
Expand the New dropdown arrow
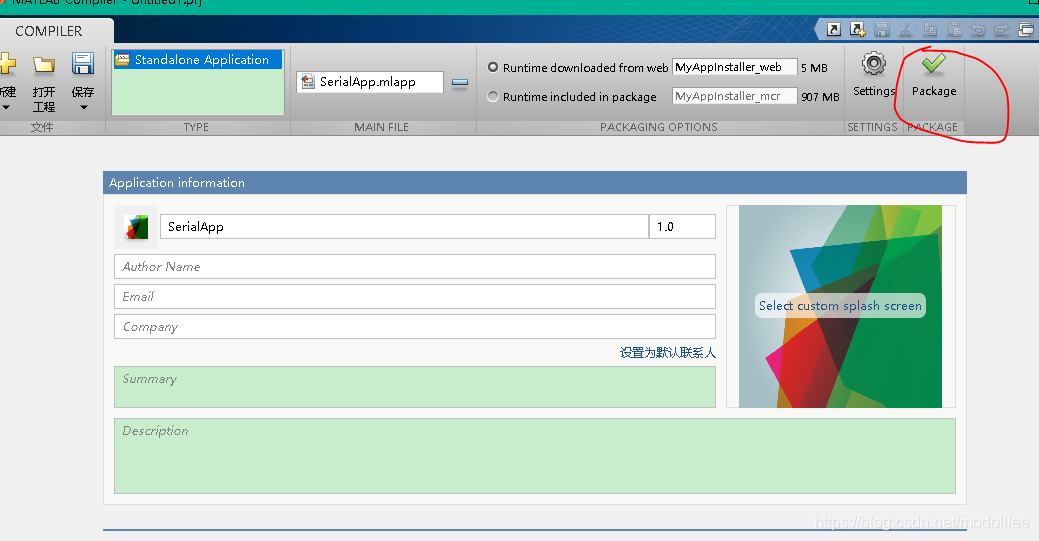(6, 107)
